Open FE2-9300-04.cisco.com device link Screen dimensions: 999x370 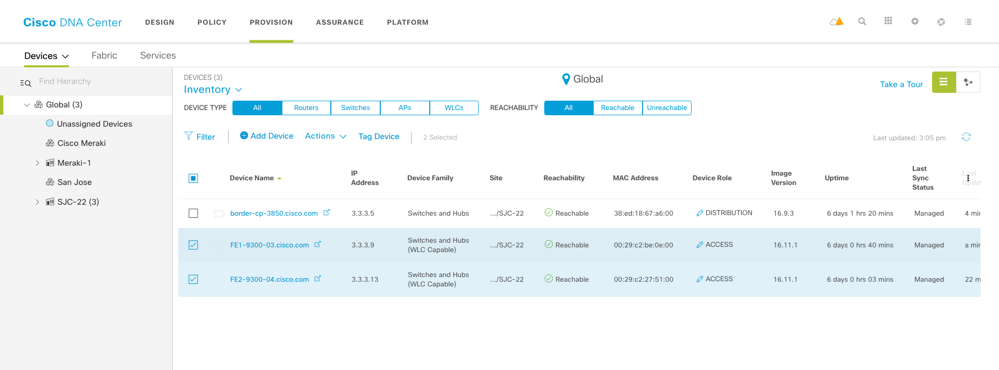pyautogui.click(x=270, y=279)
